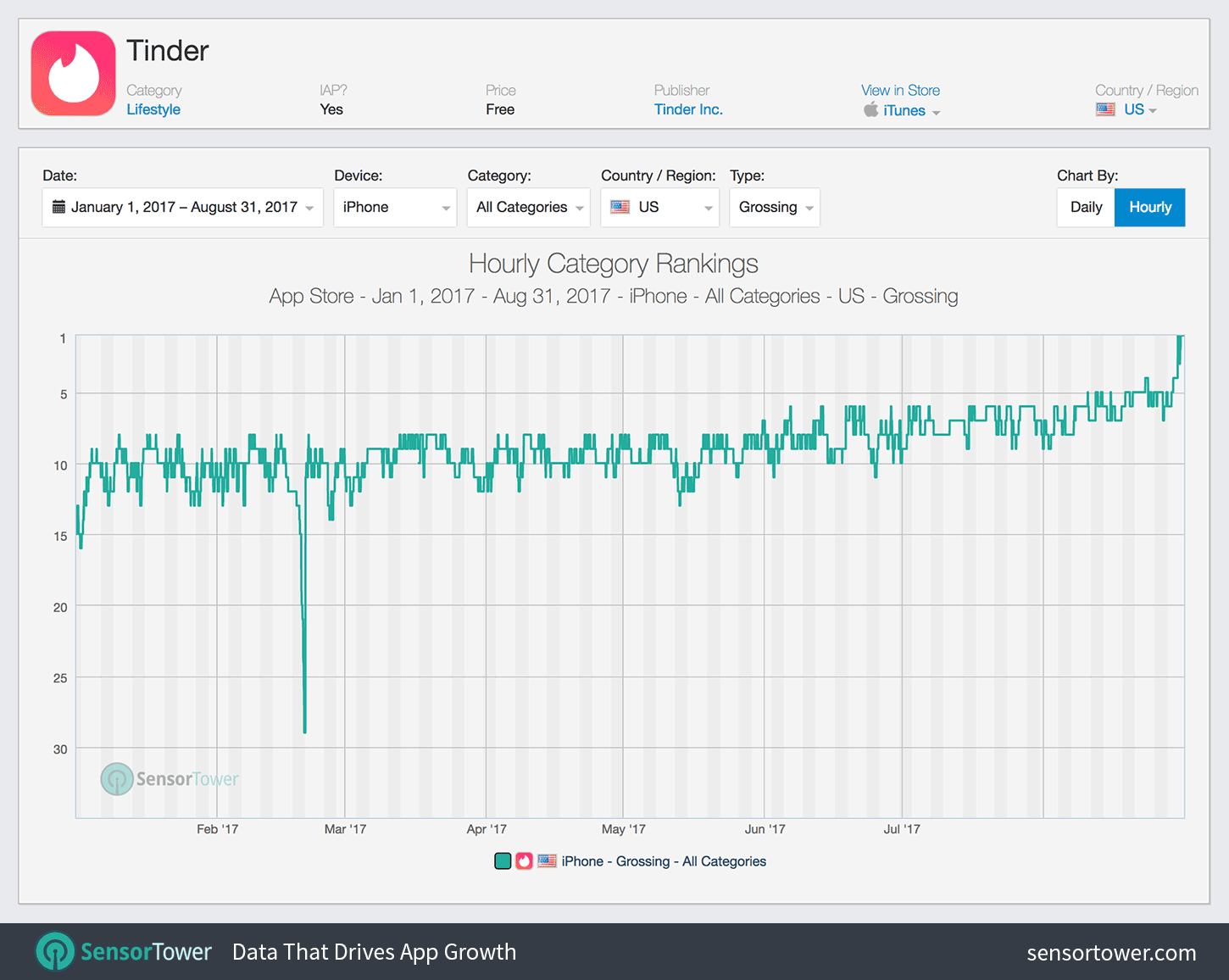
Task: Open the Country / Region filter dropdown
Action: (x=660, y=208)
